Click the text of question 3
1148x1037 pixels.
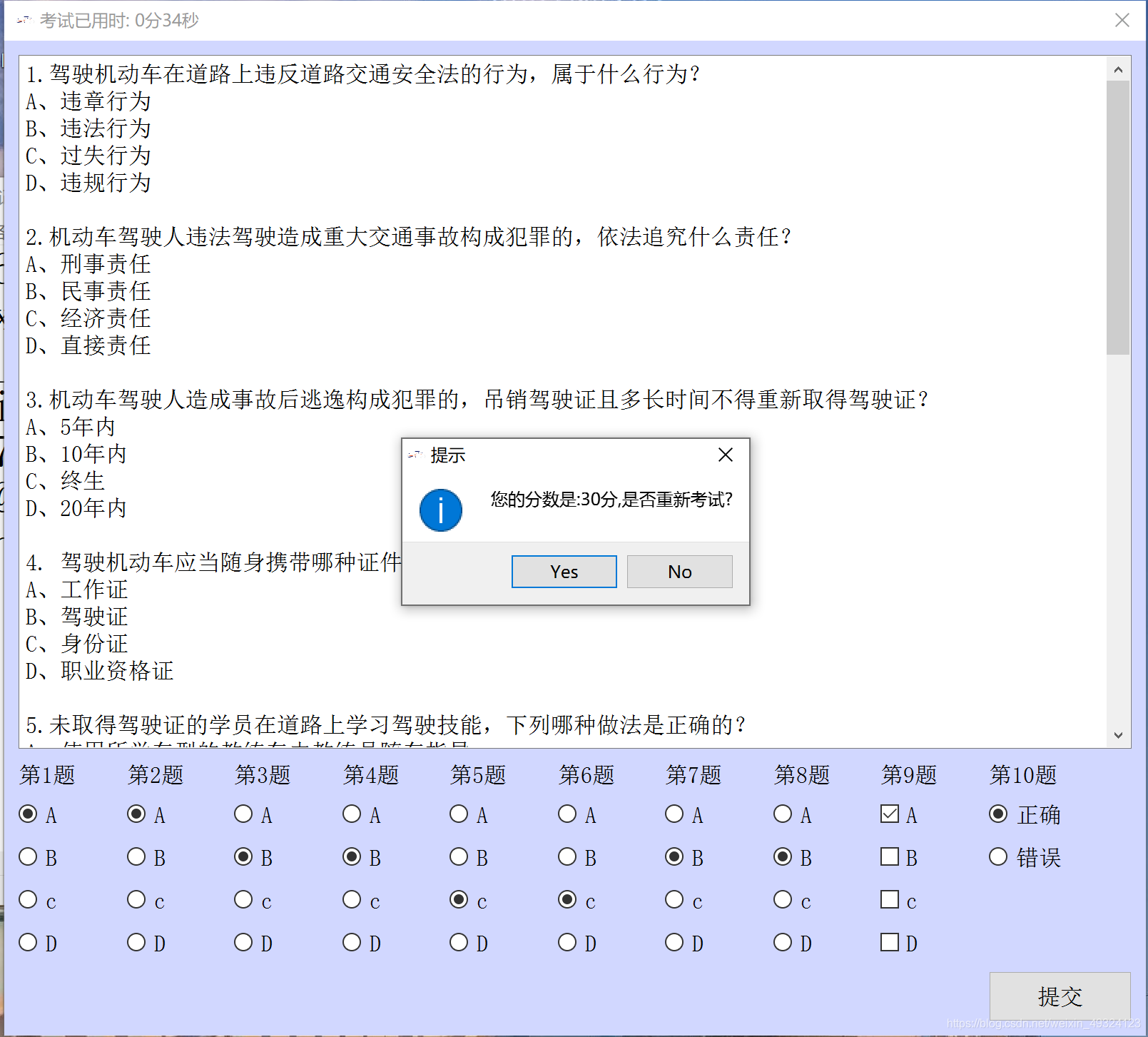click(x=477, y=400)
